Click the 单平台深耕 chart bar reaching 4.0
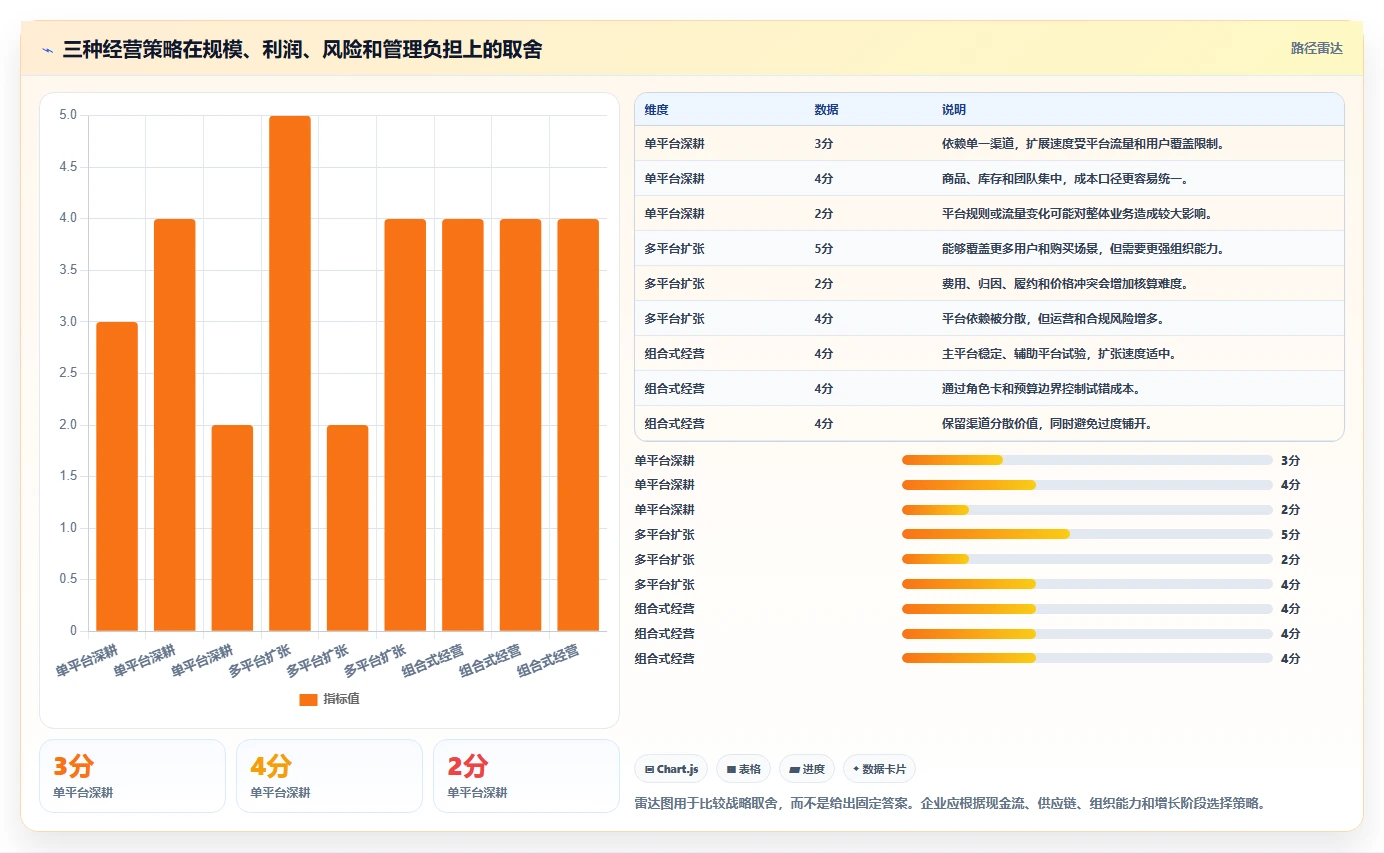This screenshot has width=1384, height=853. coord(174,425)
